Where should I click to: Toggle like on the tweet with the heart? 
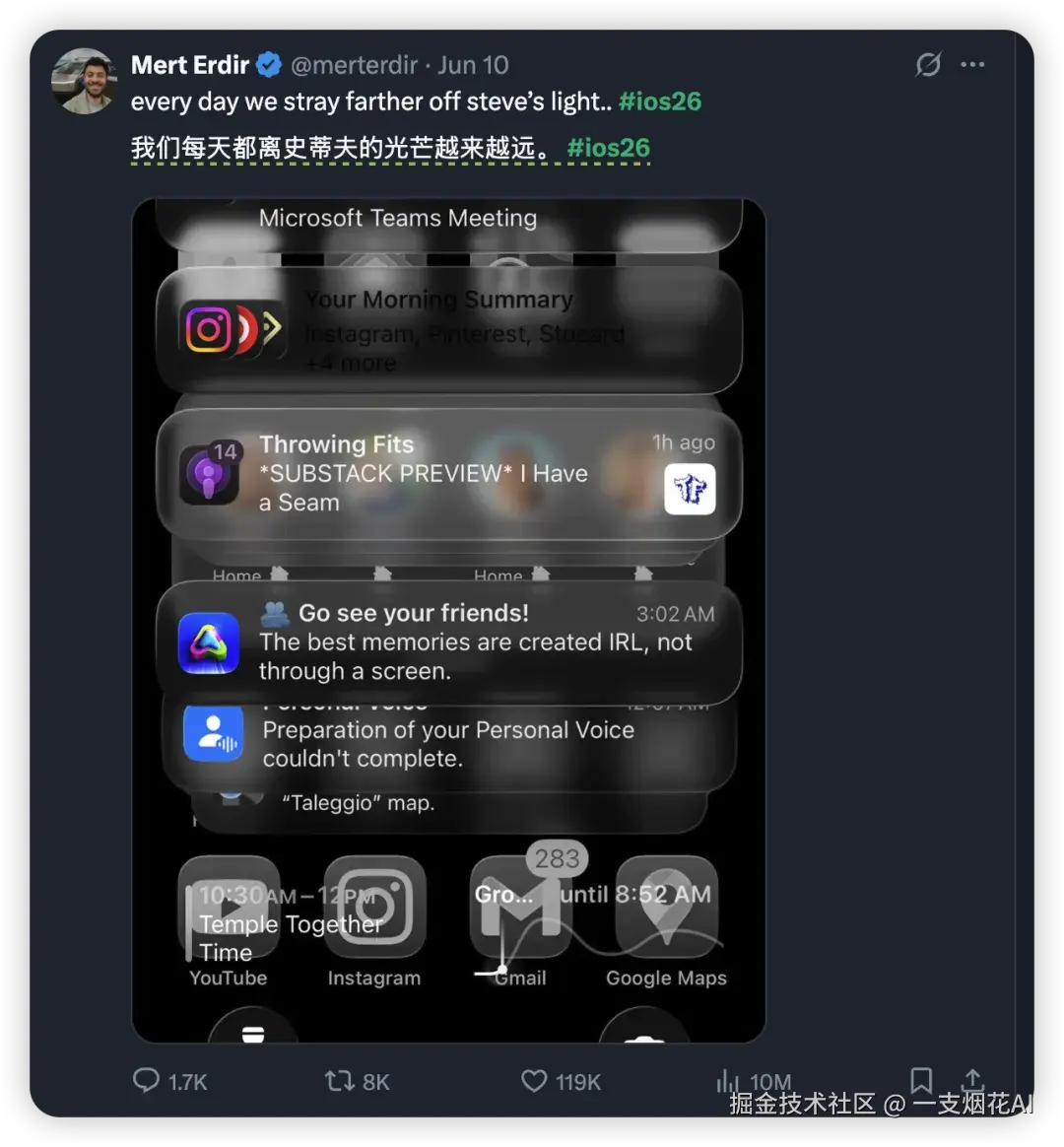(533, 1080)
